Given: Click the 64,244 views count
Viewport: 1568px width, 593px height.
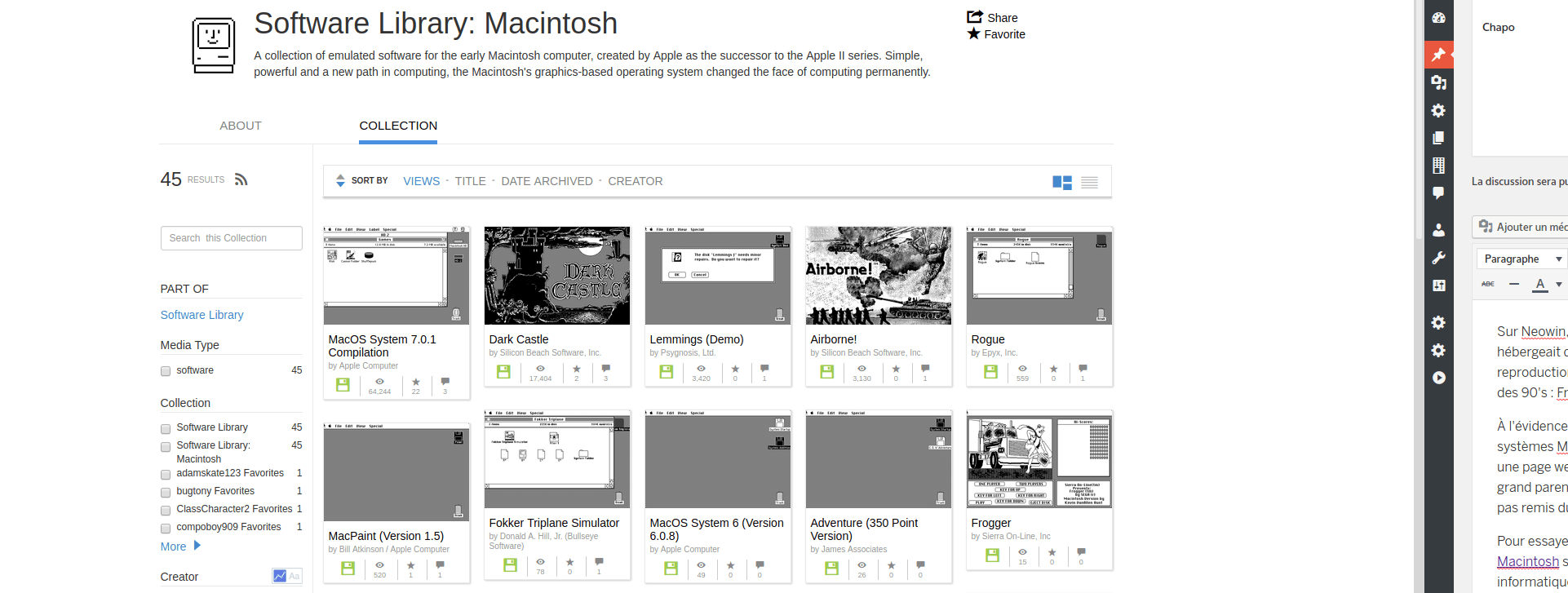Looking at the screenshot, I should click(379, 392).
